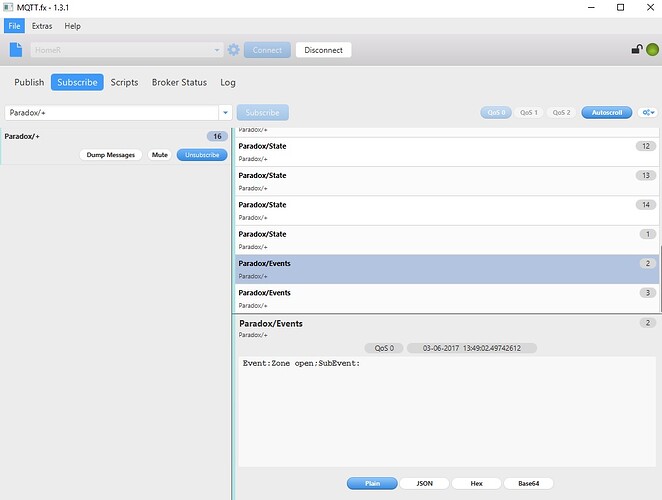662x500 pixels.
Task: Click the message count badge showing 16
Action: 217,136
